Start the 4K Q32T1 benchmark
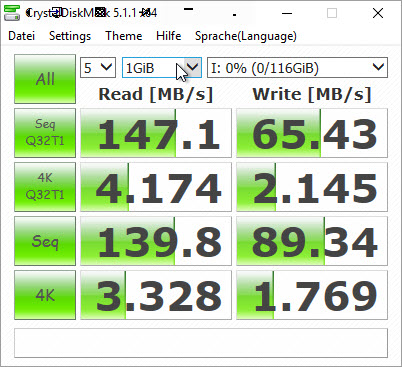 tap(45, 187)
